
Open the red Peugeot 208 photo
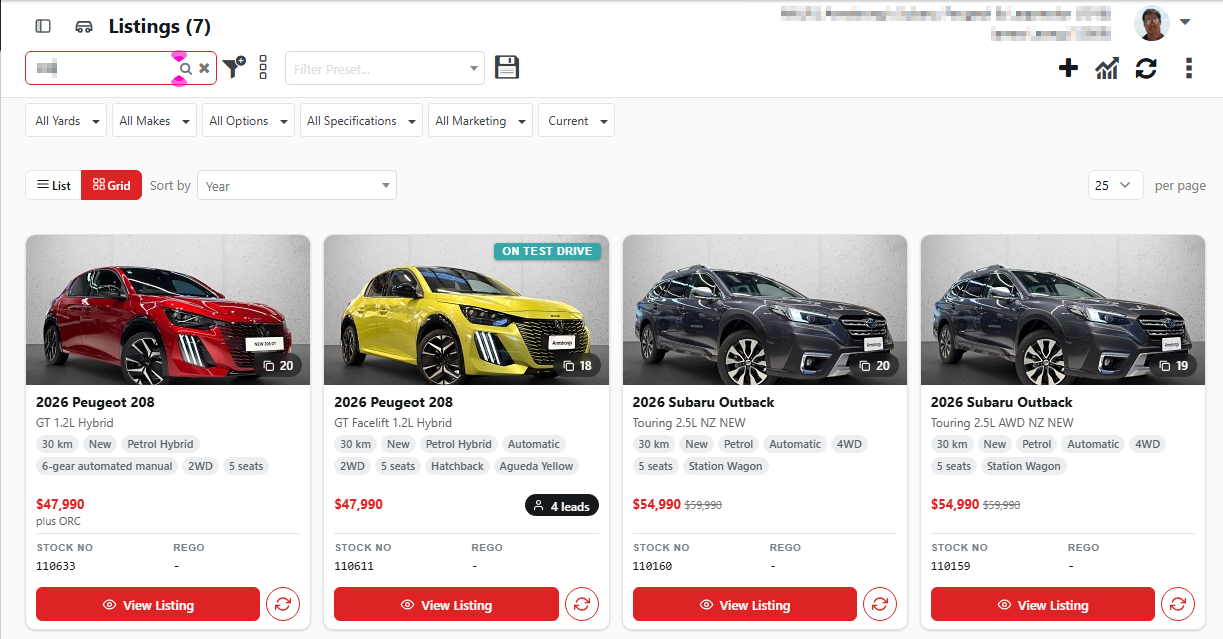[168, 310]
